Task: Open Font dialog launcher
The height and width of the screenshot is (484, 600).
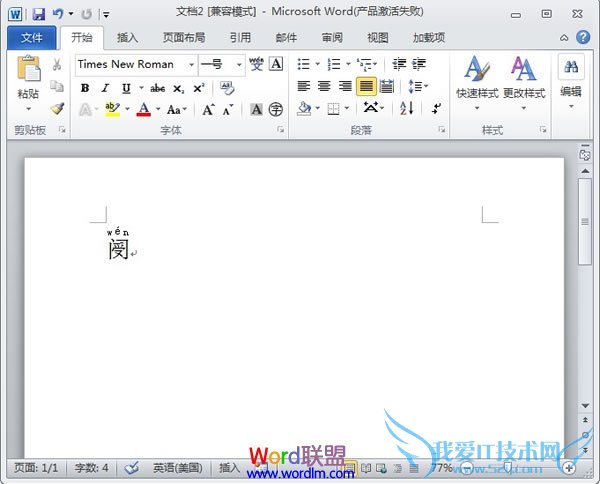Action: click(x=280, y=130)
